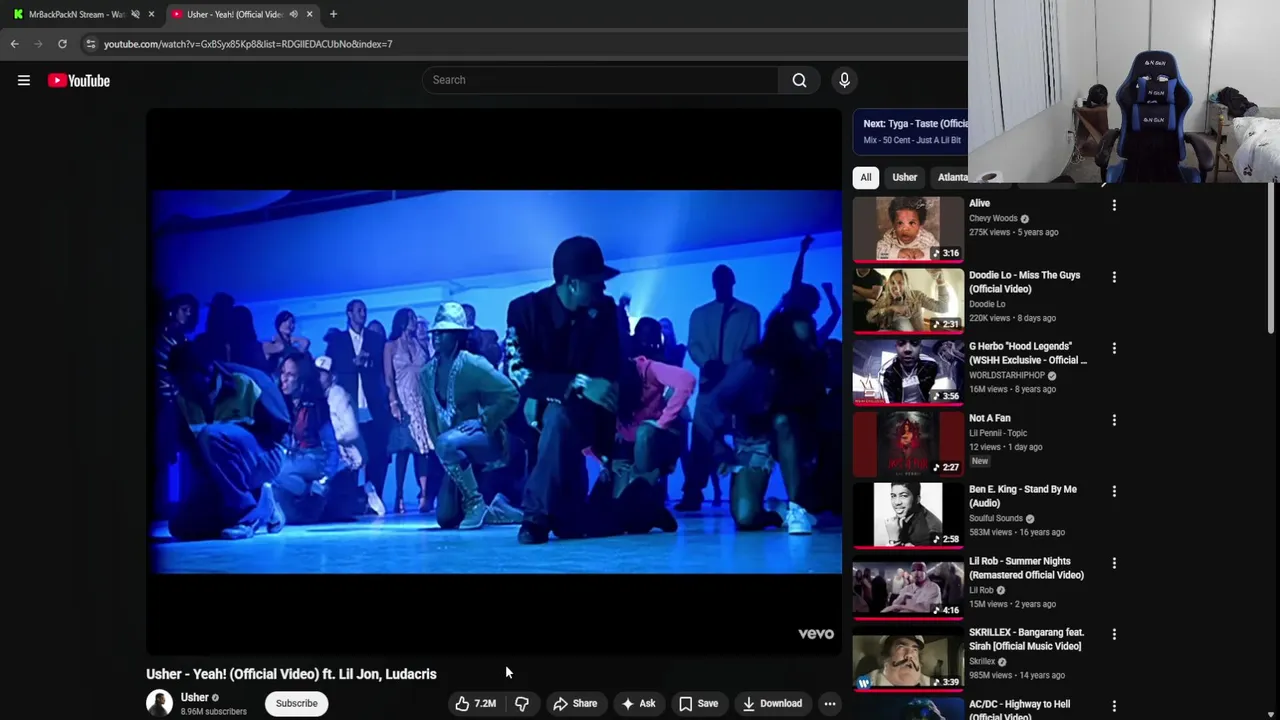This screenshot has width=1280, height=720.
Task: Reload the YouTube page
Action: click(x=62, y=44)
